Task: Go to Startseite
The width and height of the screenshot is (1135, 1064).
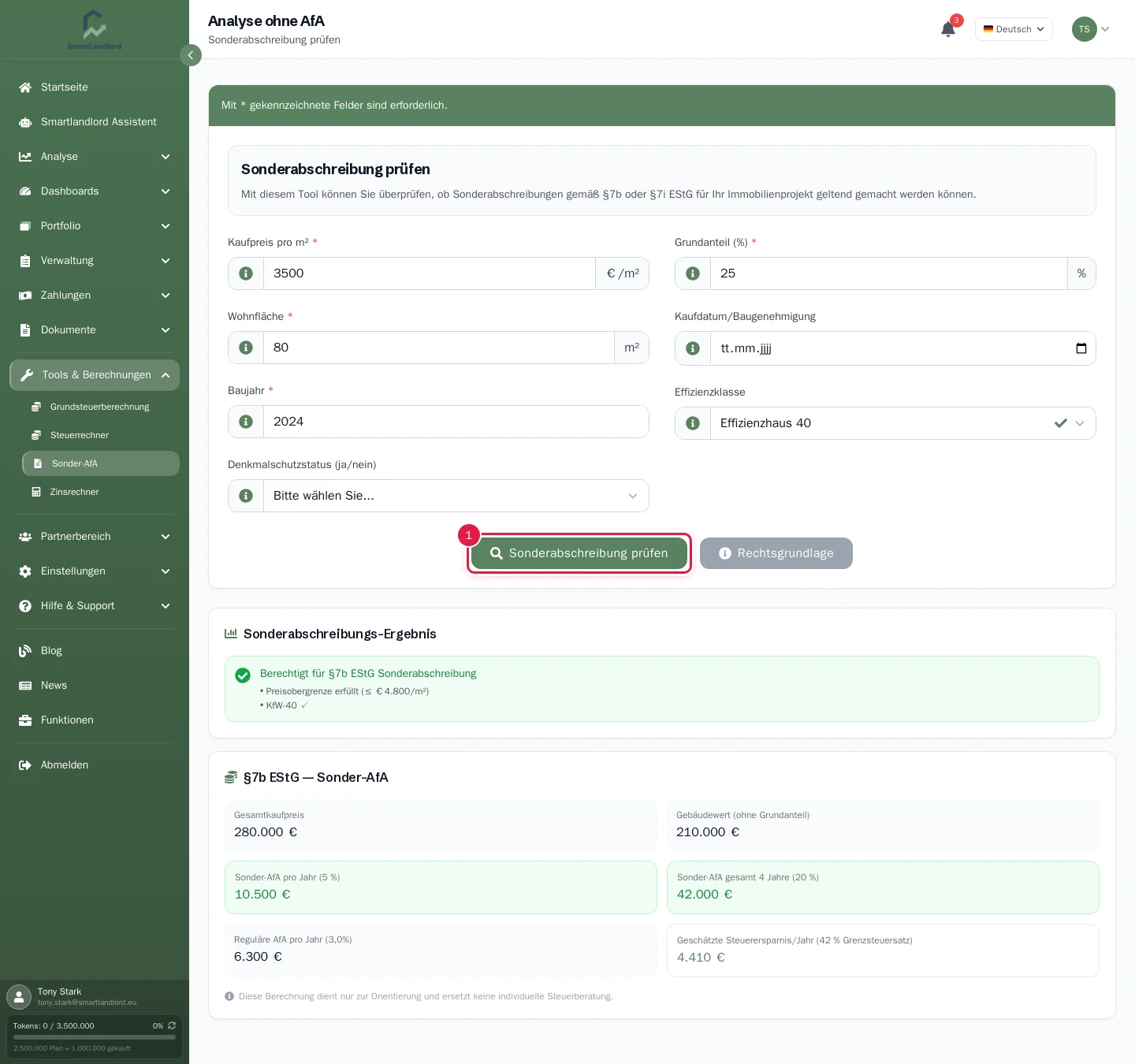Action: click(95, 87)
